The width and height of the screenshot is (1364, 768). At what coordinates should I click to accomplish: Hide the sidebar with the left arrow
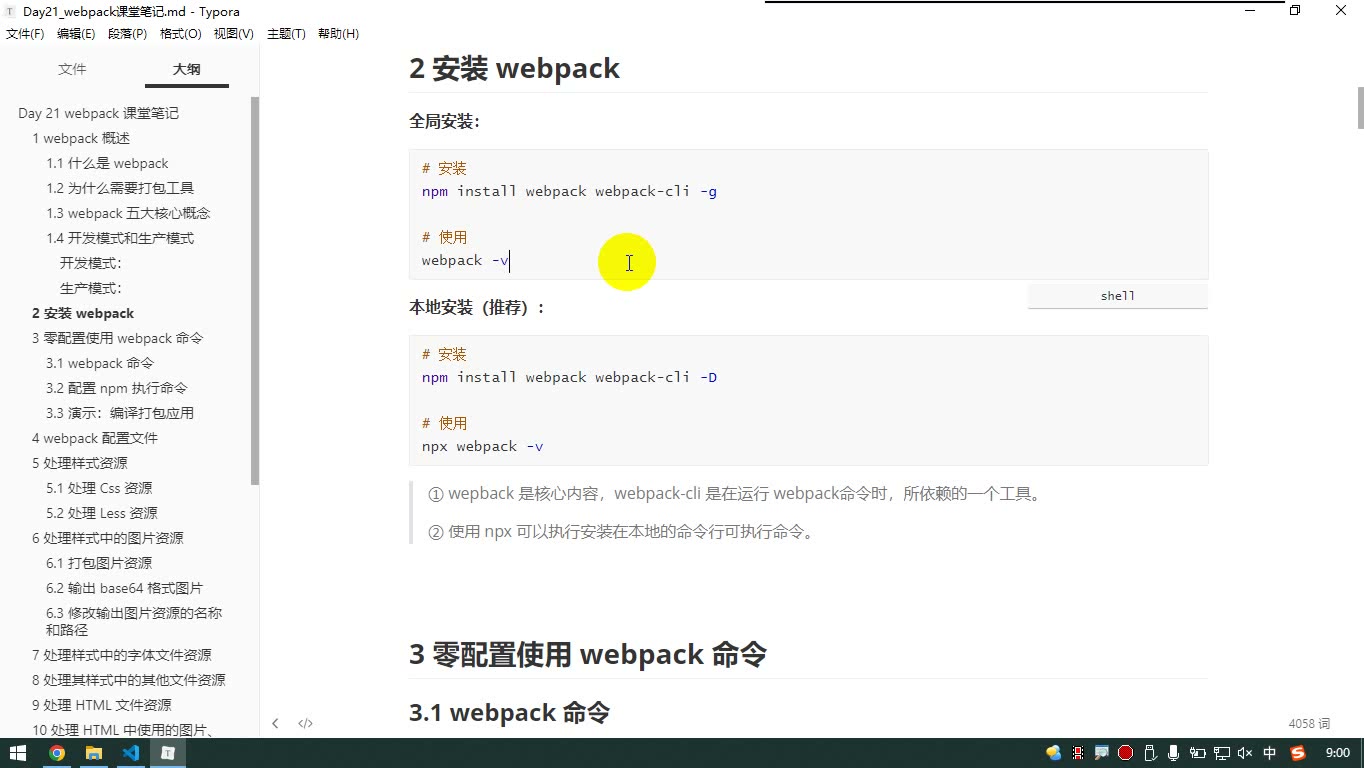(x=275, y=723)
